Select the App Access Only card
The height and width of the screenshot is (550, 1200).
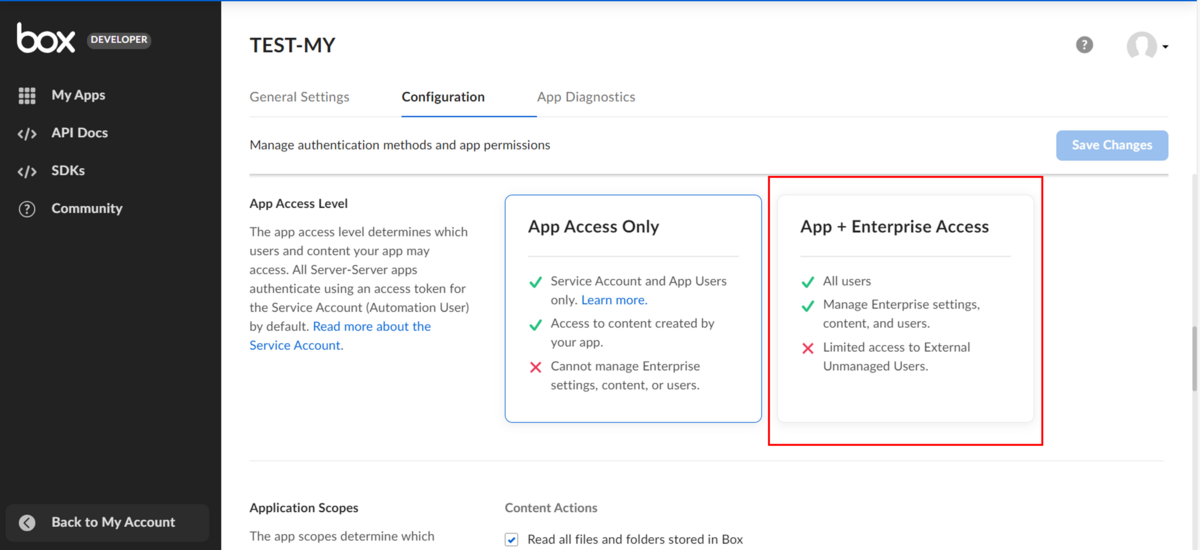(x=634, y=309)
